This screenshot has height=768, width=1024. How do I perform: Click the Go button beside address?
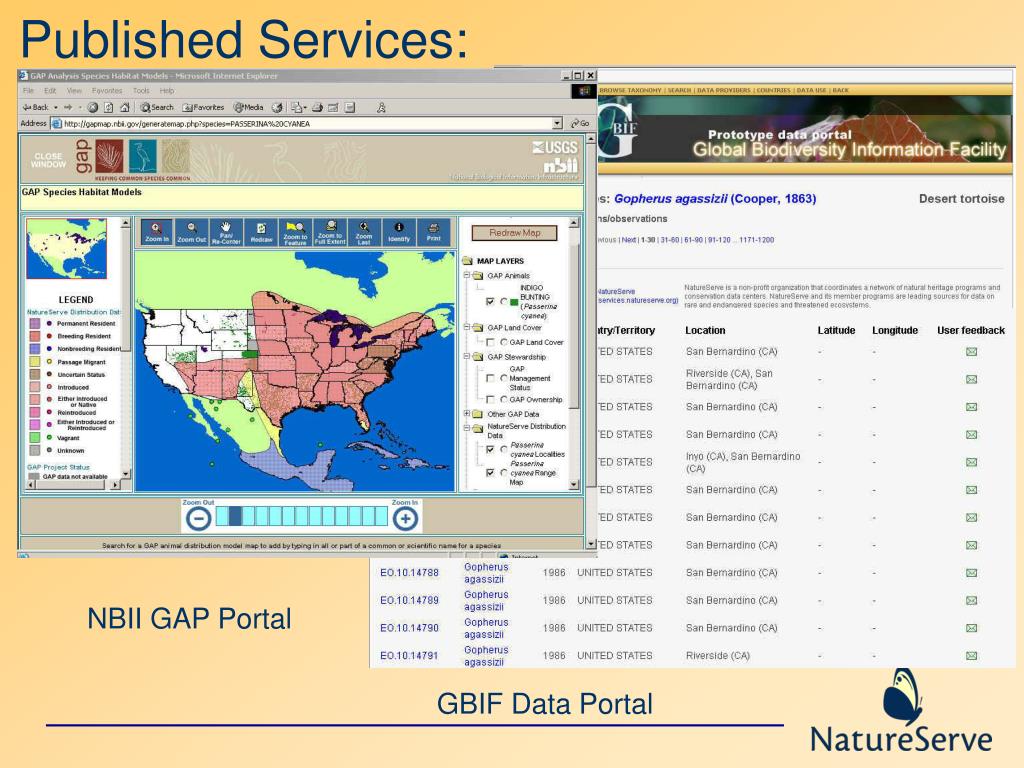click(x=580, y=123)
